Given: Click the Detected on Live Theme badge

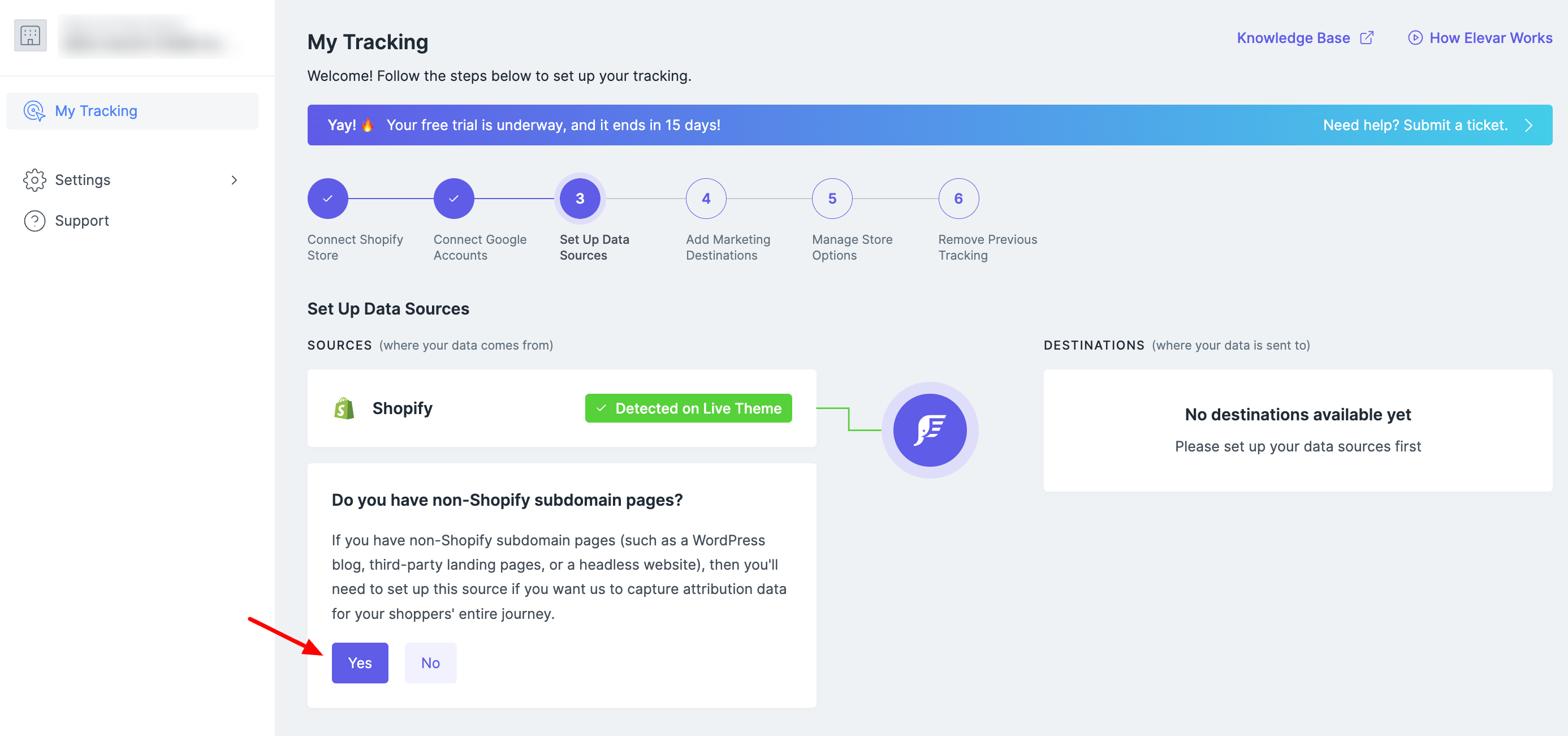Looking at the screenshot, I should pyautogui.click(x=688, y=408).
